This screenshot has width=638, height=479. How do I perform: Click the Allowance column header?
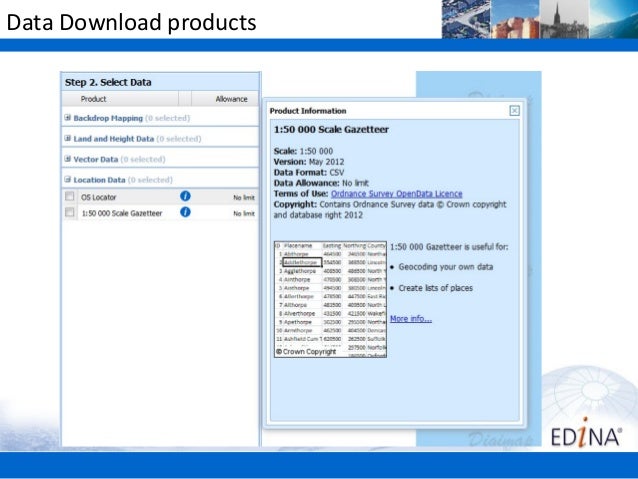[x=232, y=99]
